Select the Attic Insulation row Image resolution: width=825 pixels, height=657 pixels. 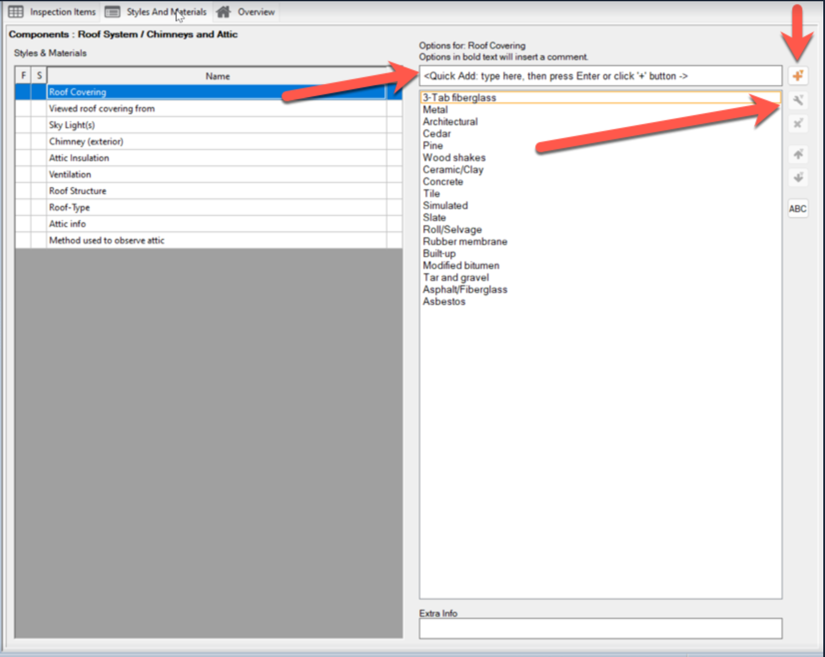216,158
